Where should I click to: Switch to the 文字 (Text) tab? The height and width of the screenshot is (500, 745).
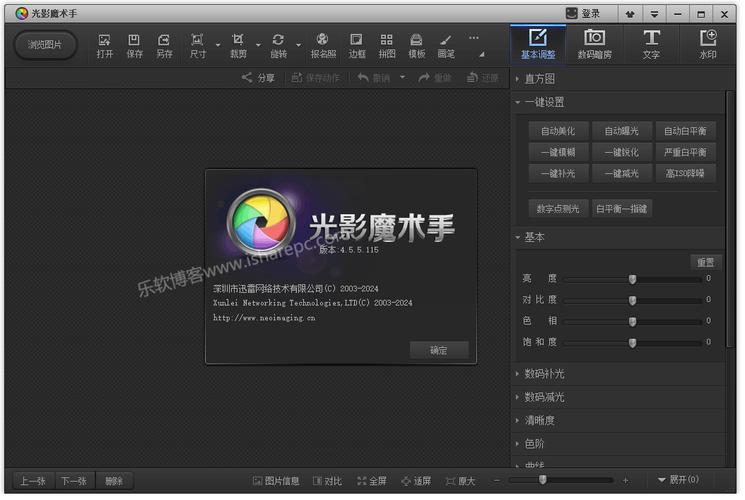click(651, 44)
